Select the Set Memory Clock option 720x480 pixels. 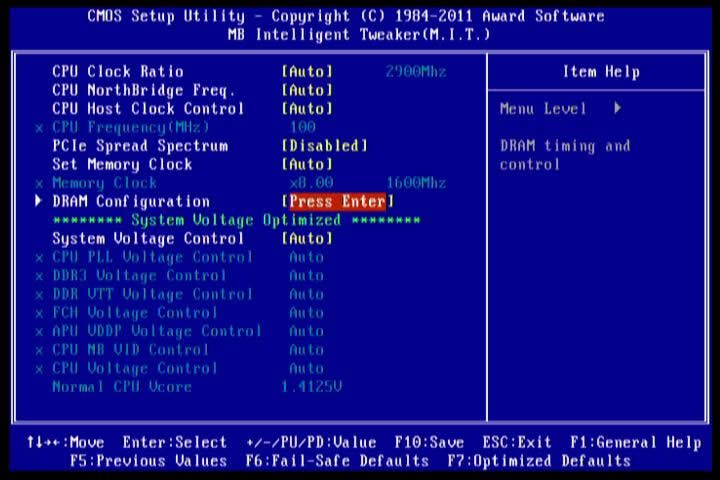point(122,164)
